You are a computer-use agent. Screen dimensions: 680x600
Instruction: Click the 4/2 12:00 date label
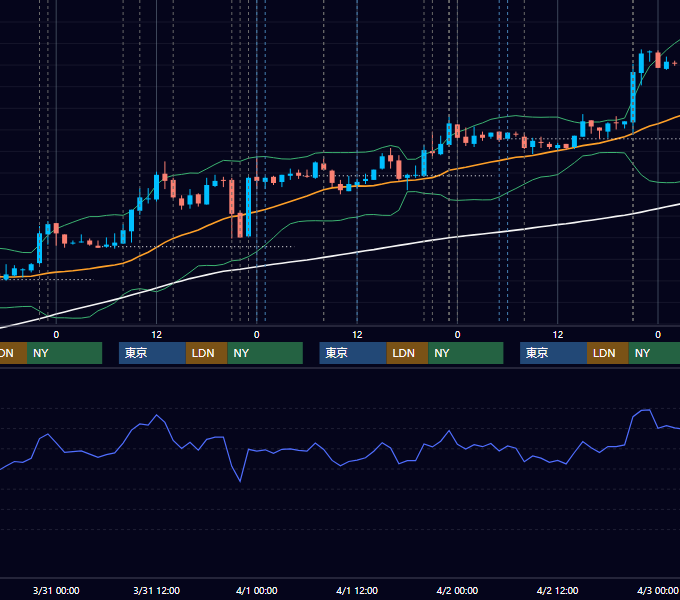tap(557, 590)
